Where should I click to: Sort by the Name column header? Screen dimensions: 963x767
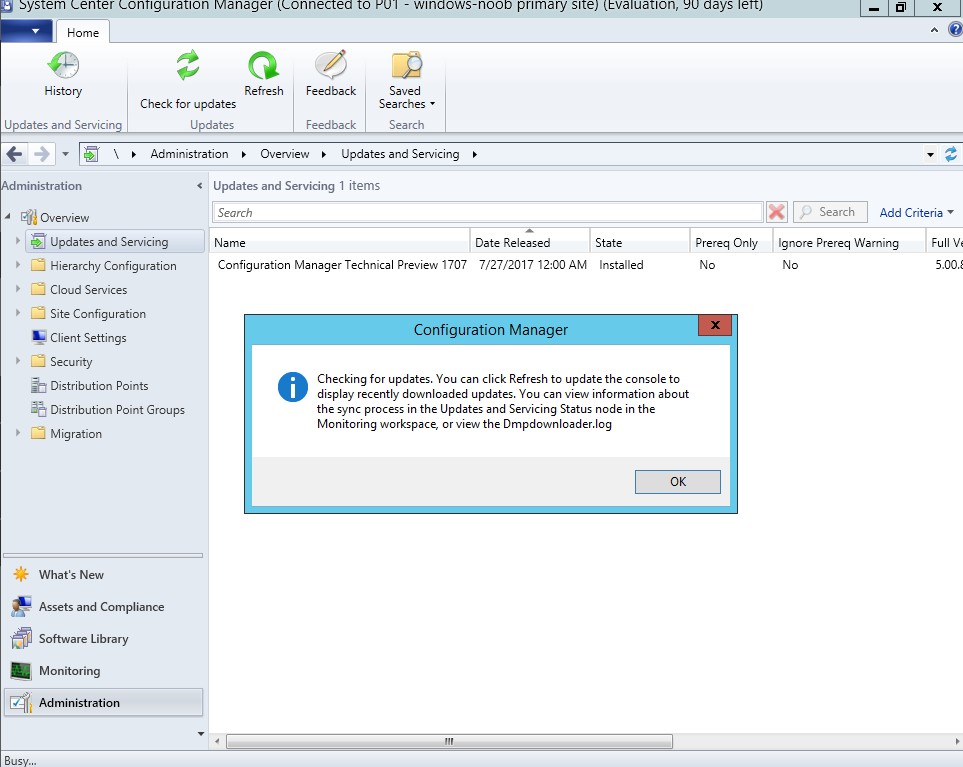[340, 243]
